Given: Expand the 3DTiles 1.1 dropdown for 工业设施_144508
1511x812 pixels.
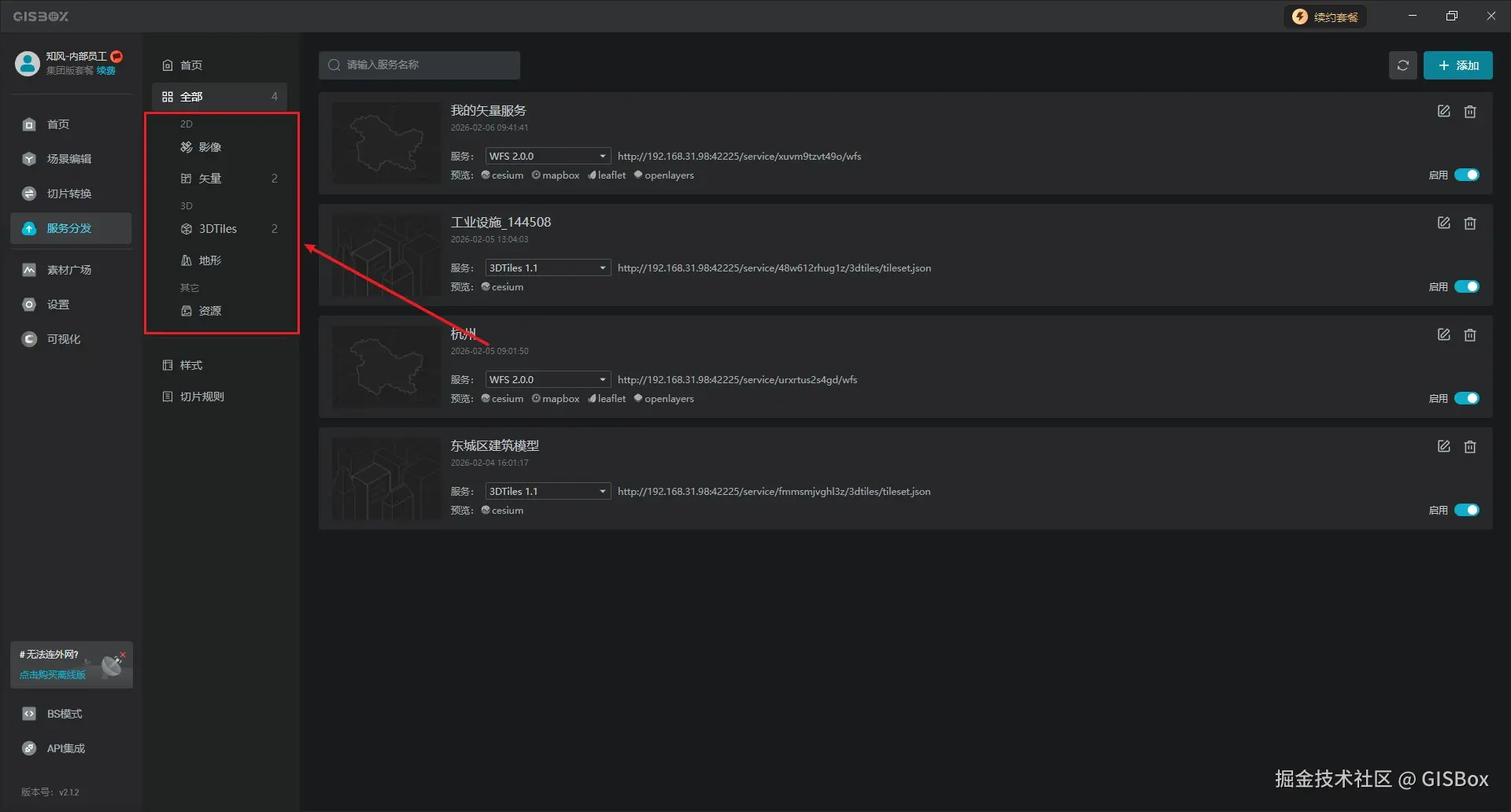Looking at the screenshot, I should click(x=548, y=267).
